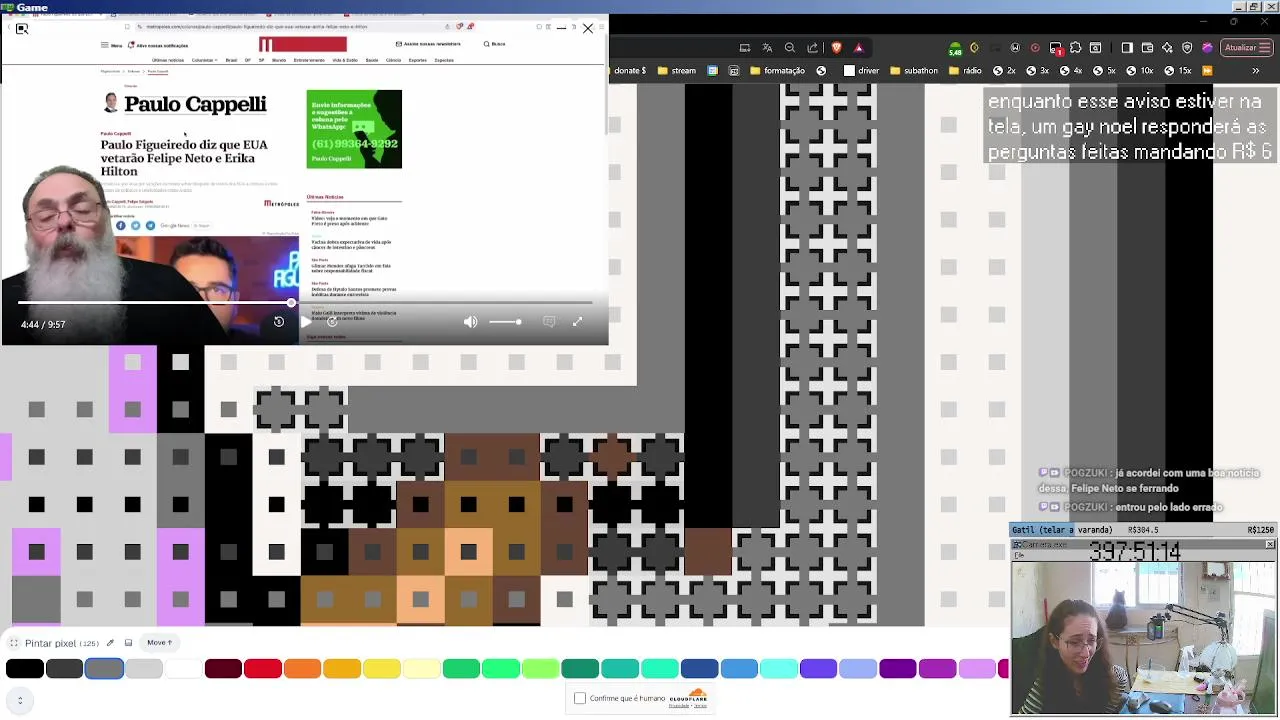Click the VPN shield icon in the toolbar
This screenshot has width=1280, height=720.
[x=1187, y=47]
